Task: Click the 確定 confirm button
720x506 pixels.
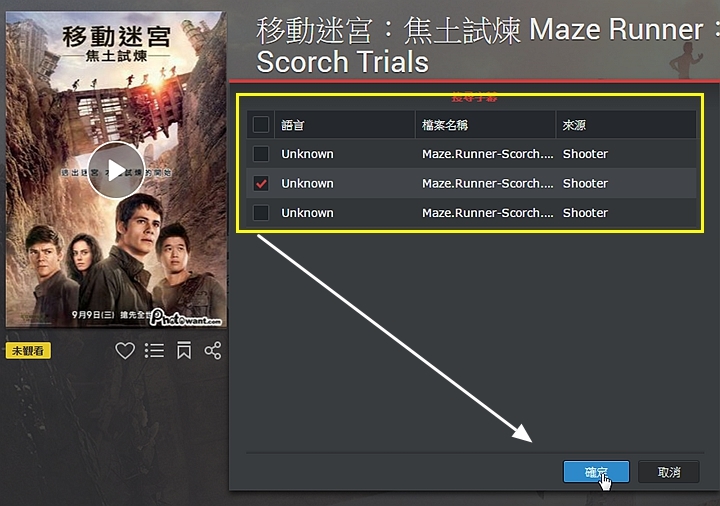Action: click(596, 472)
